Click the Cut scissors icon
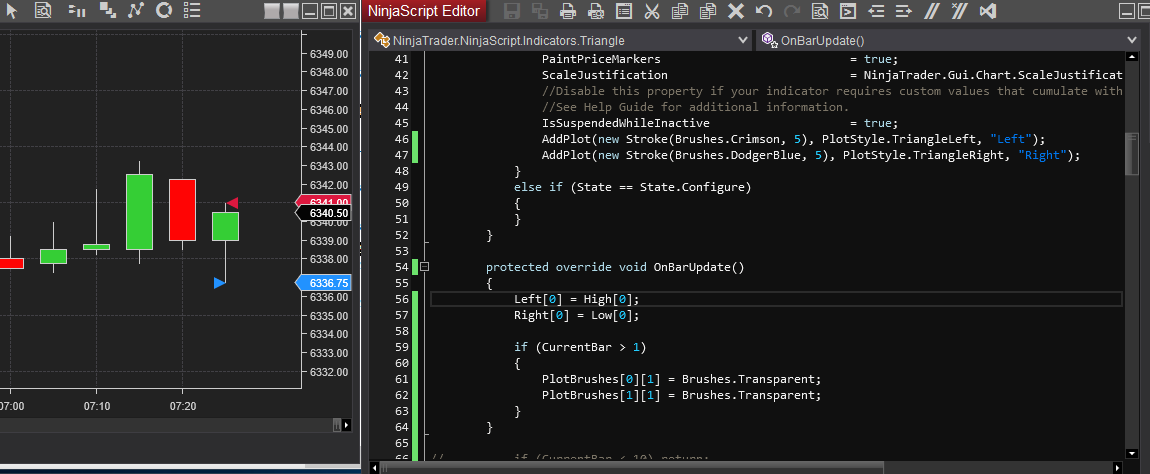 (651, 12)
